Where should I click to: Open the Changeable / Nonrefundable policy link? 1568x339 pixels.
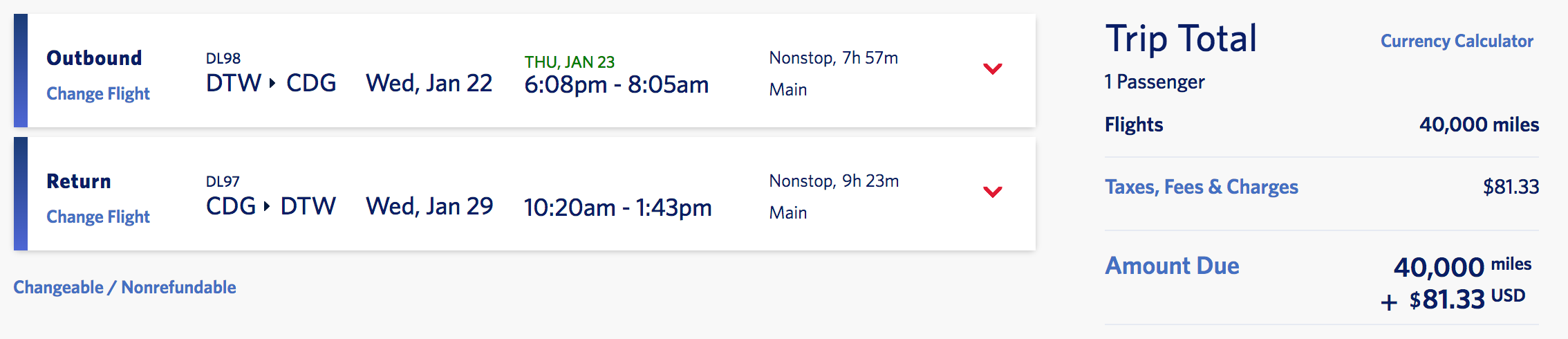click(x=124, y=287)
